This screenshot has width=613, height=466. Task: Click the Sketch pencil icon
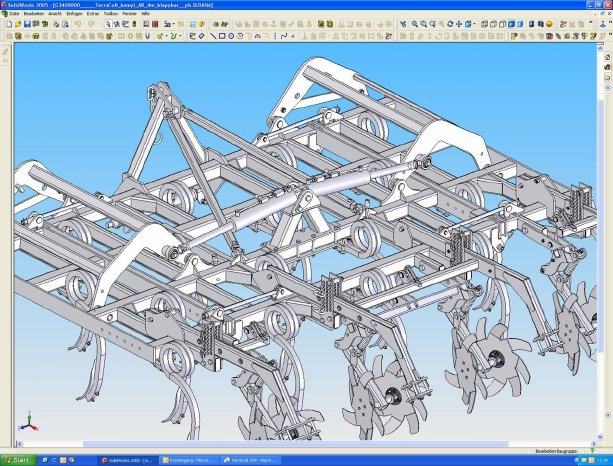pos(192,36)
